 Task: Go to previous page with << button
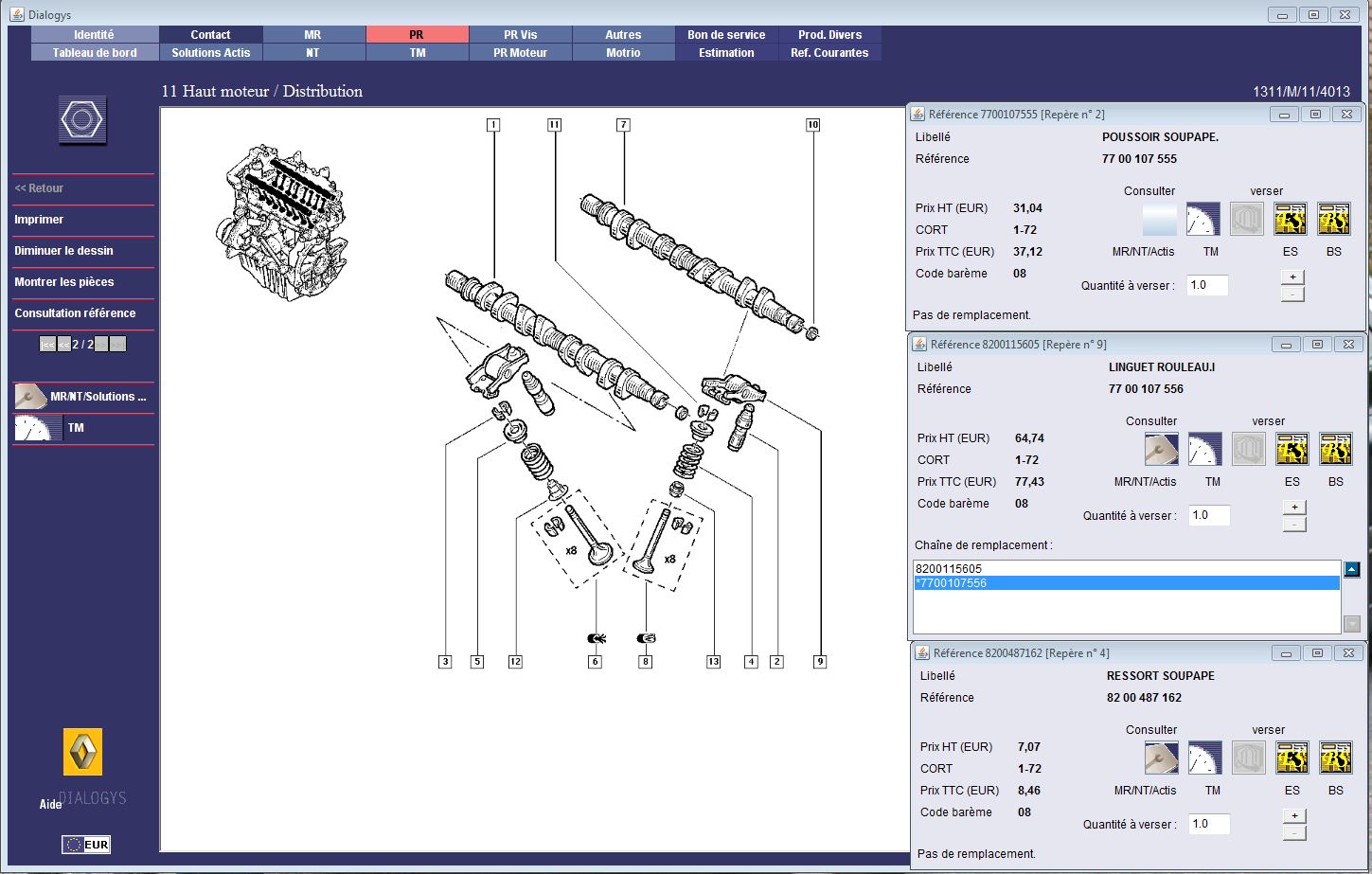click(64, 345)
